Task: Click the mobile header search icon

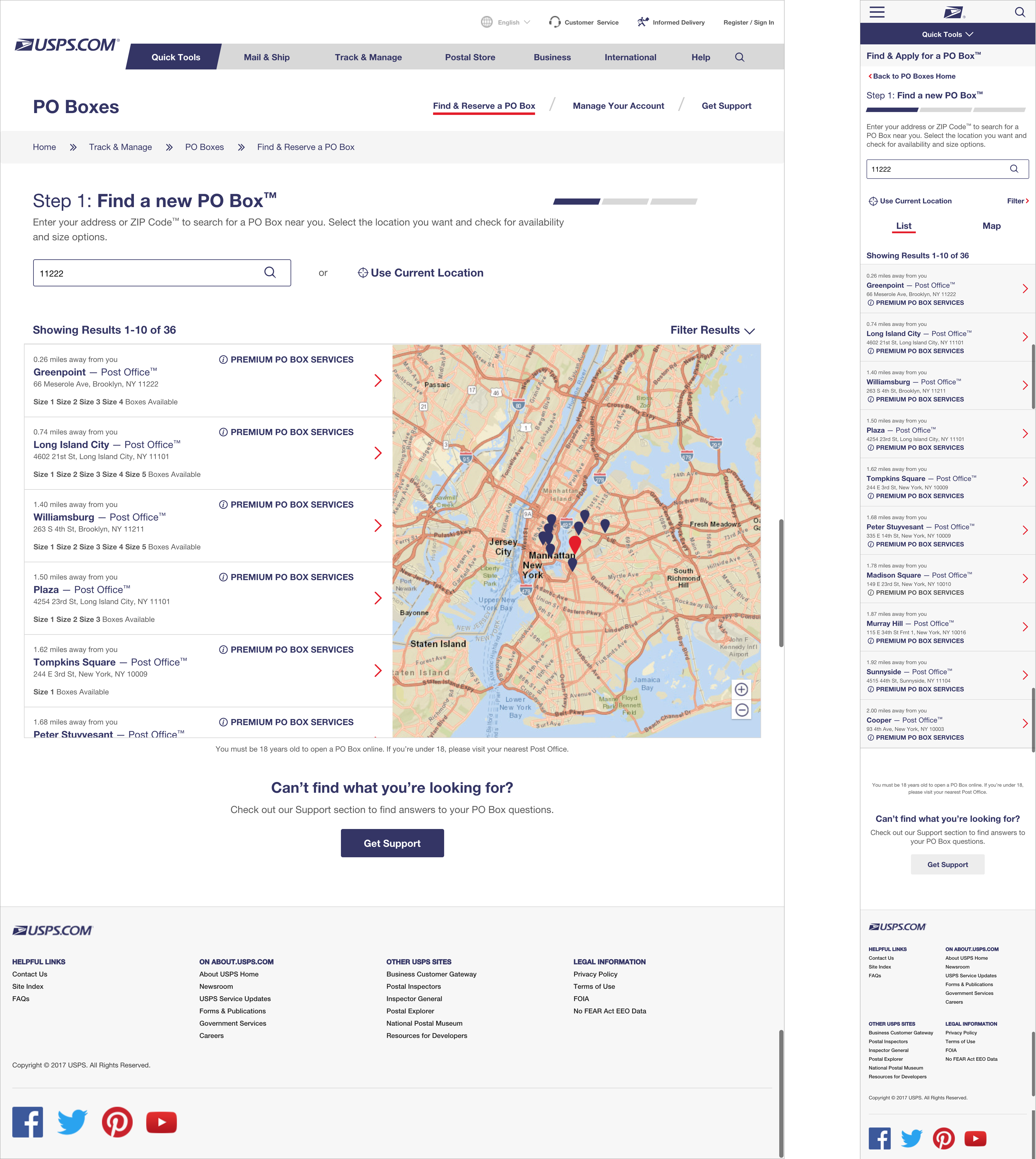Action: point(1019,12)
